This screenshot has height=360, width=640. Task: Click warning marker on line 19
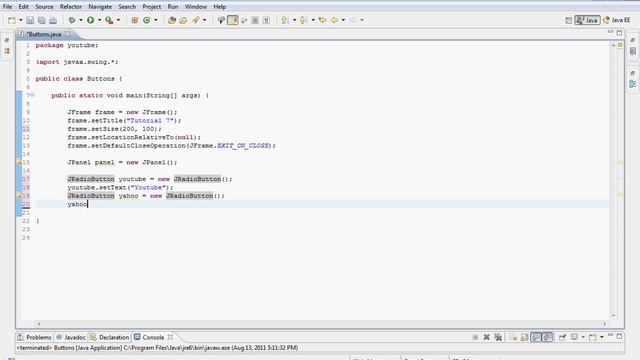pos(19,196)
